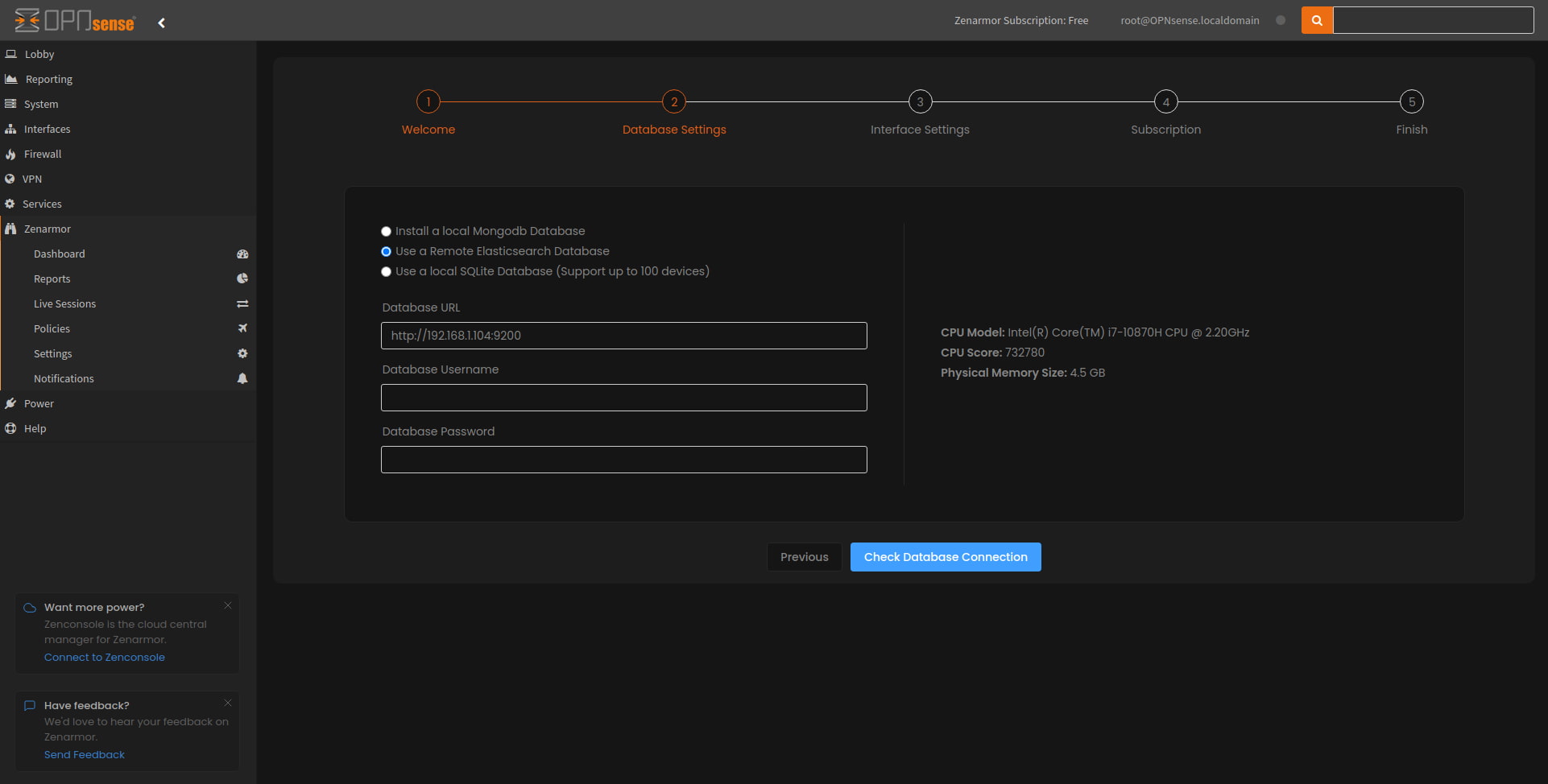1548x784 pixels.
Task: Click the status dot next to root user
Action: pyautogui.click(x=1281, y=20)
